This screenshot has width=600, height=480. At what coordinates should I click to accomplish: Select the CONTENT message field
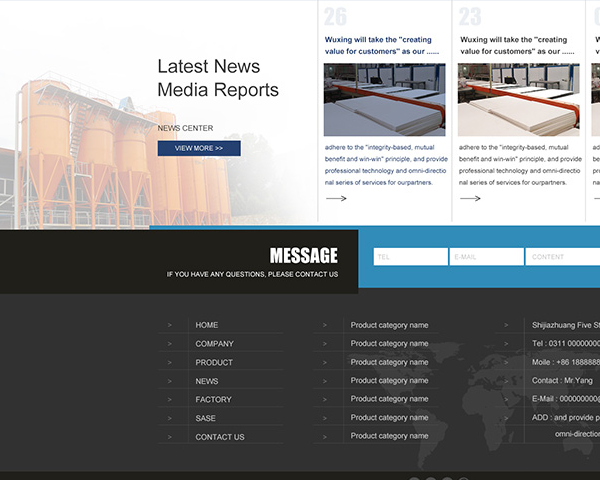click(562, 257)
